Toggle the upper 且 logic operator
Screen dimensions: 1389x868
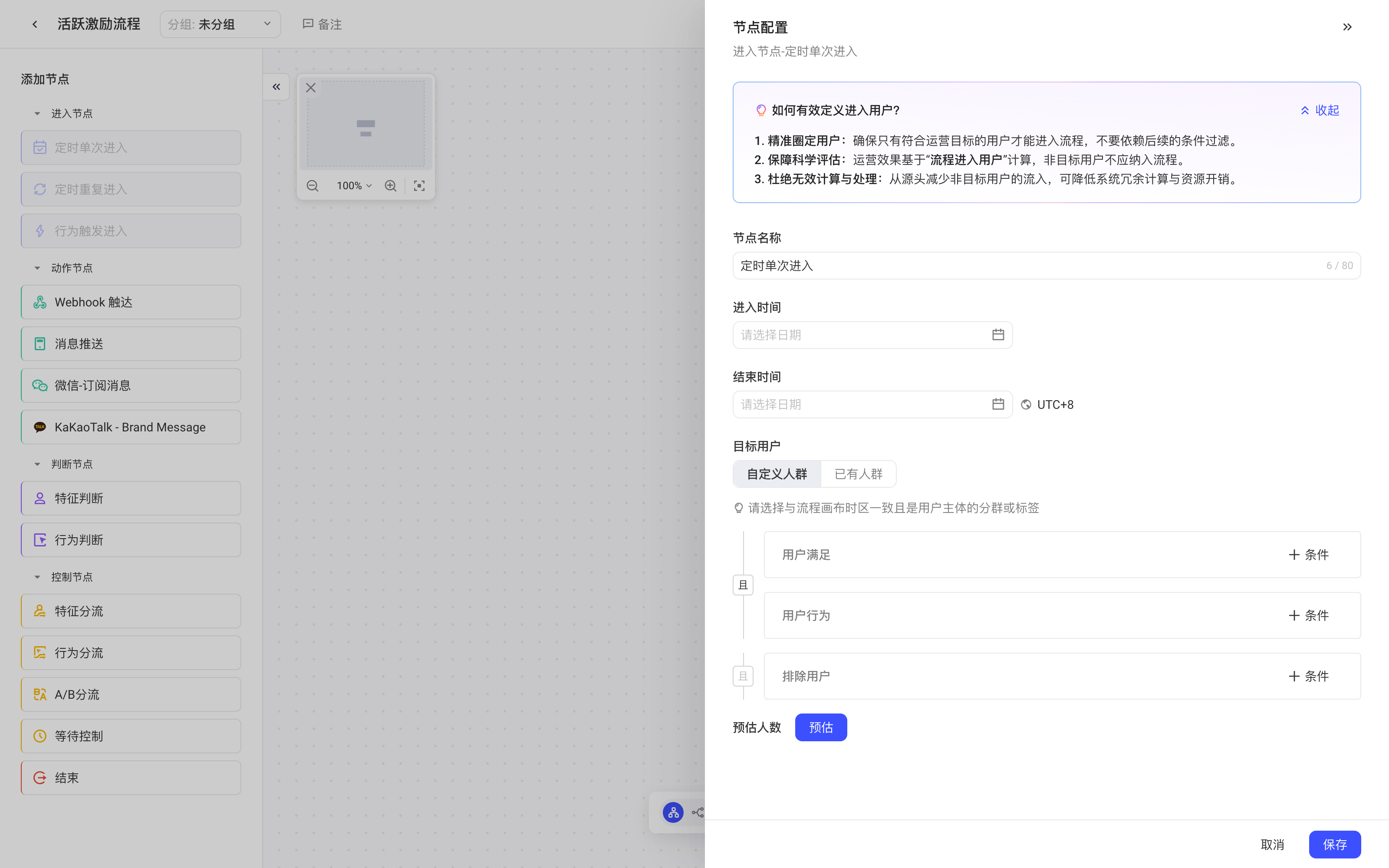point(743,585)
